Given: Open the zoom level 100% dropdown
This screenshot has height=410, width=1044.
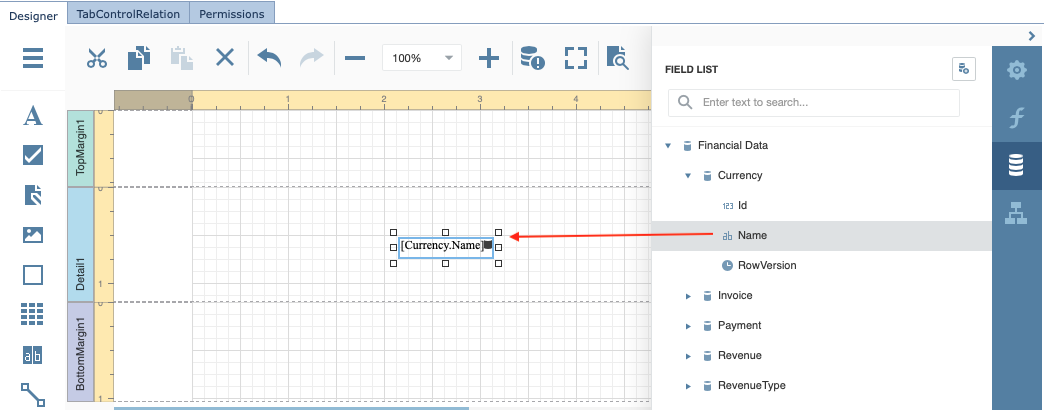Looking at the screenshot, I should 421,58.
